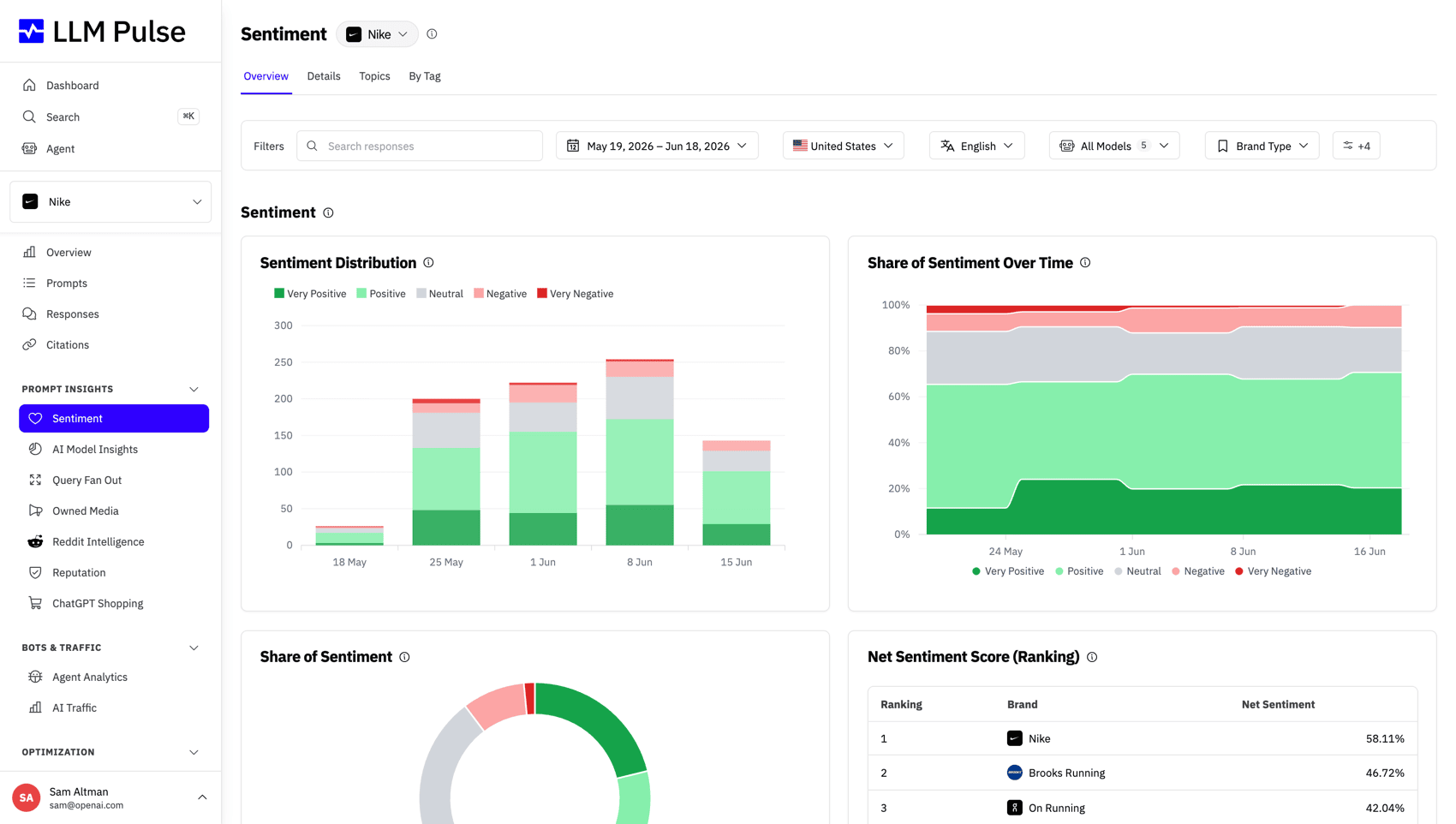
Task: Go to the Responses page
Action: coord(72,313)
